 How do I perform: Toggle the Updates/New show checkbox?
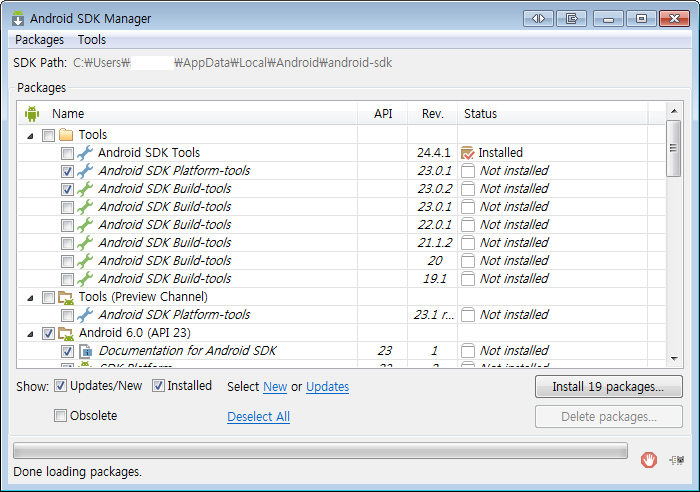click(60, 386)
